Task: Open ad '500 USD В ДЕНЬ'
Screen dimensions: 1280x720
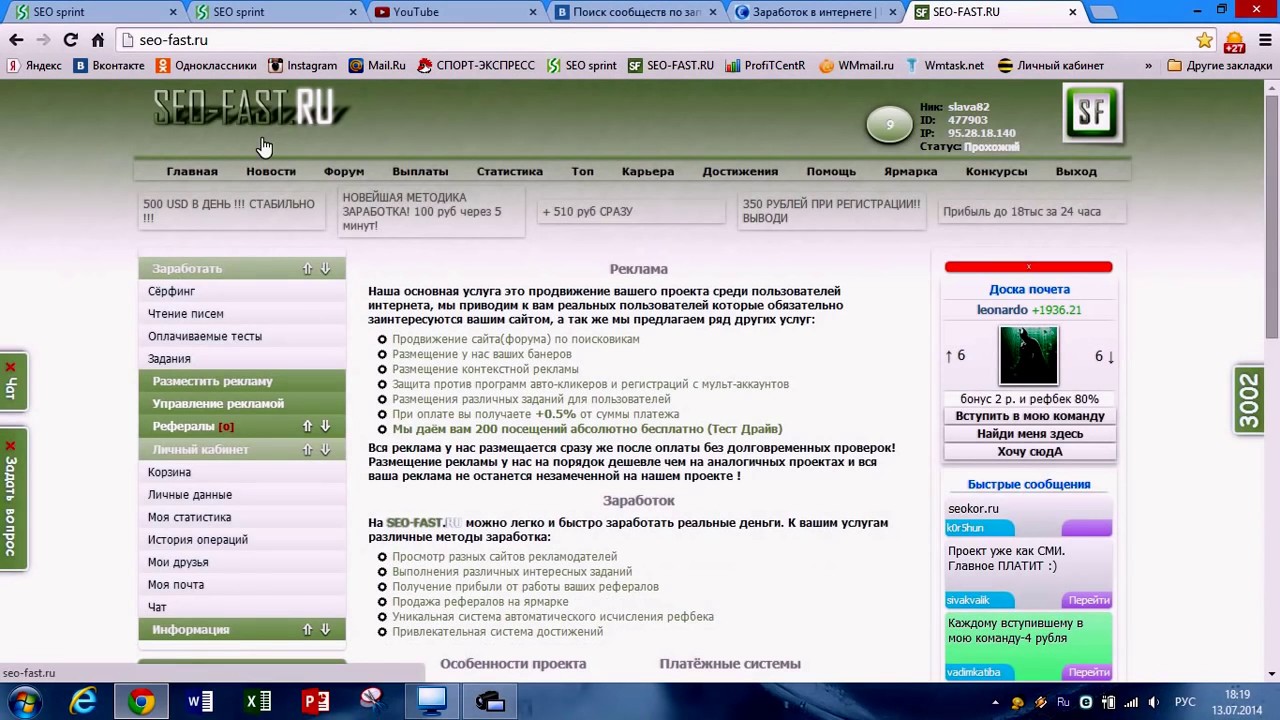Action: [x=231, y=211]
